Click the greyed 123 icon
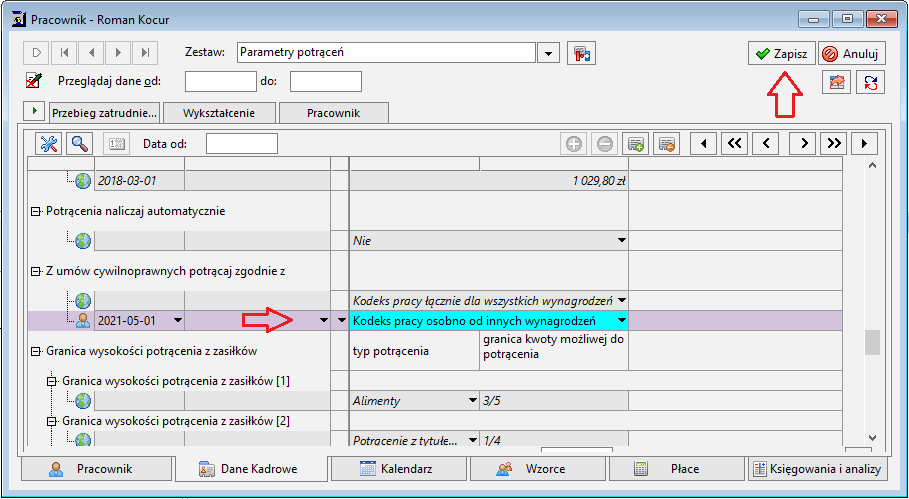 click(x=117, y=144)
